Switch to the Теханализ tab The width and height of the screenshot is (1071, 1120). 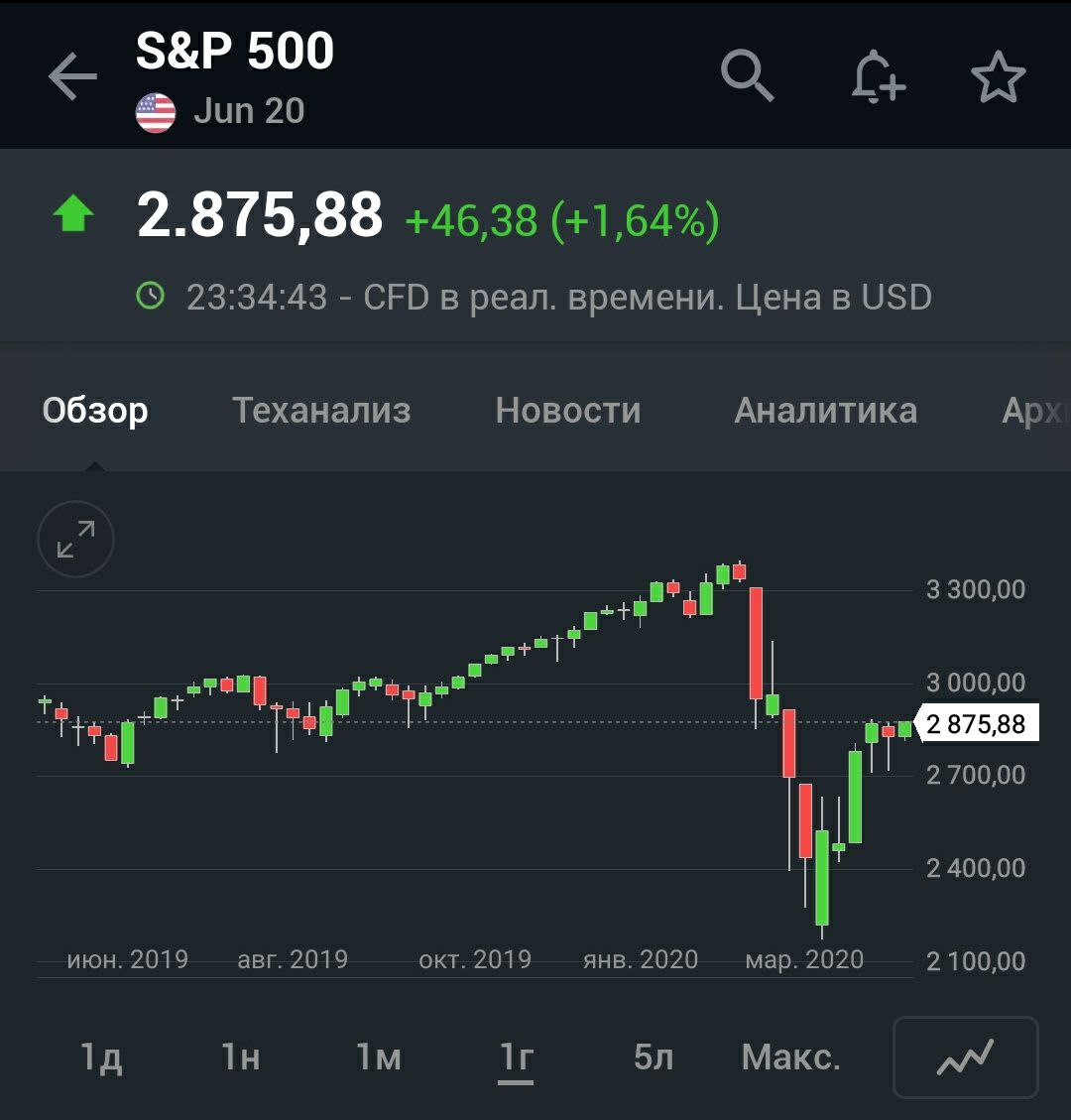pyautogui.click(x=321, y=410)
